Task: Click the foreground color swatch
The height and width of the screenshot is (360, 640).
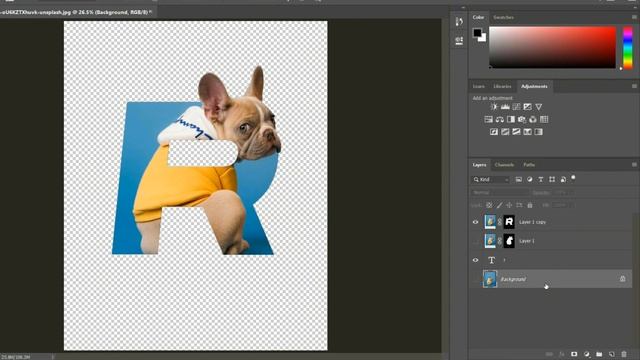Action: point(477,33)
